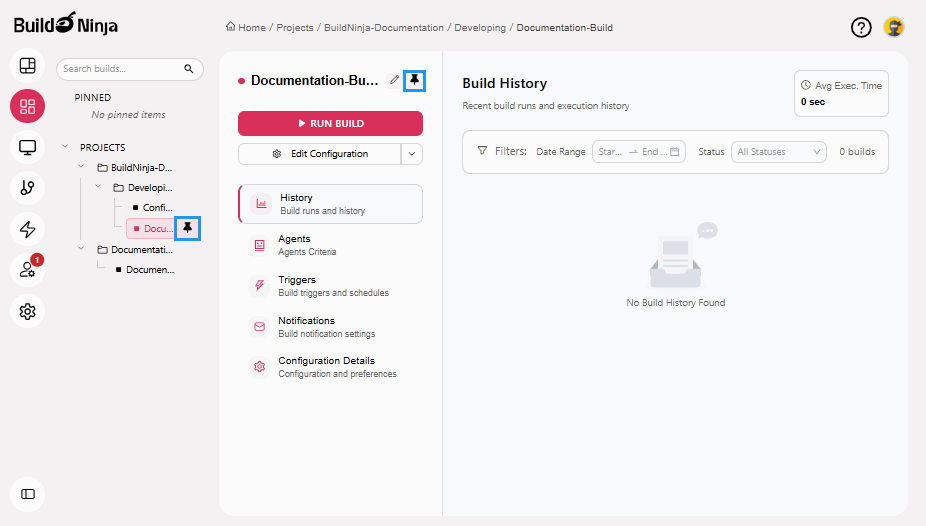The height and width of the screenshot is (526, 926).
Task: Open the version control branch icon
Action: coord(27,188)
